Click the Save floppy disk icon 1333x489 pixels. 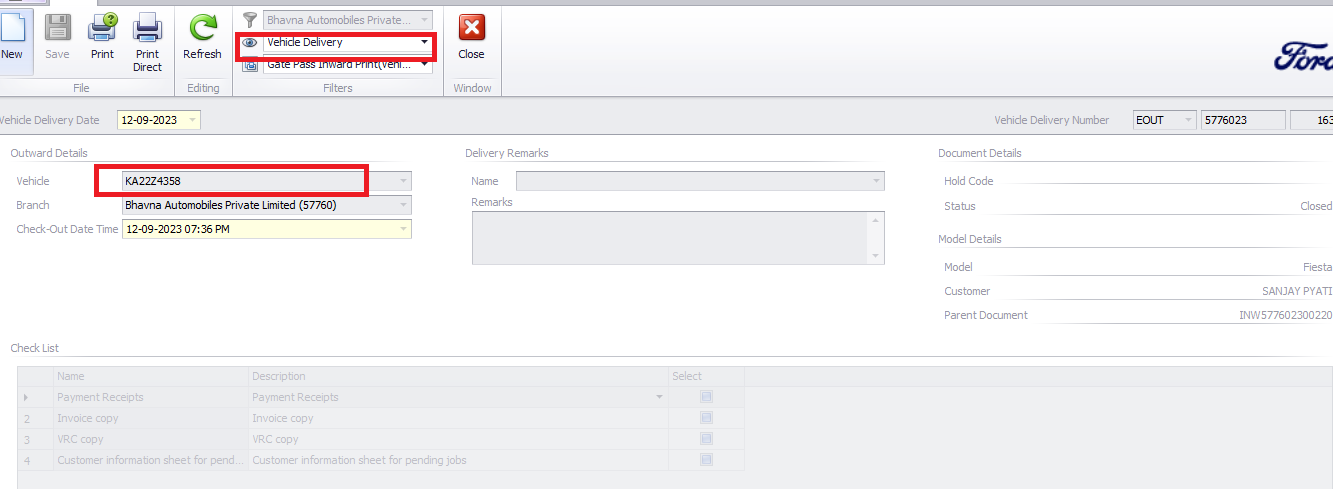point(57,28)
